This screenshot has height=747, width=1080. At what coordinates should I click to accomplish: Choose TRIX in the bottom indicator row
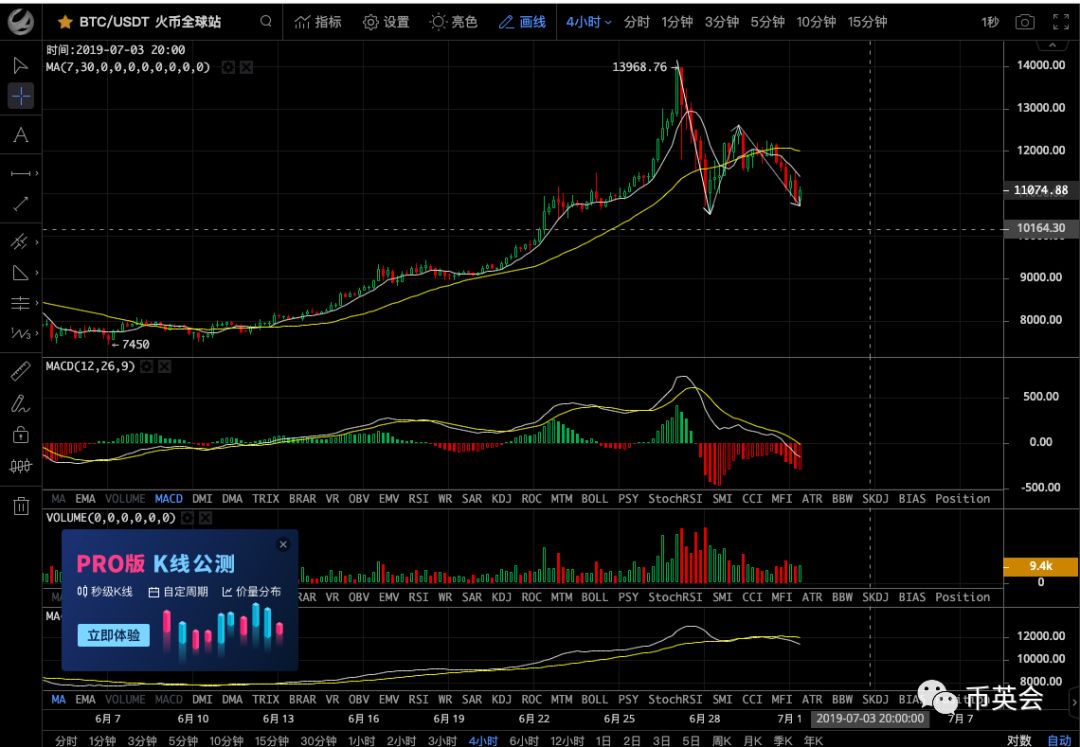click(x=265, y=699)
